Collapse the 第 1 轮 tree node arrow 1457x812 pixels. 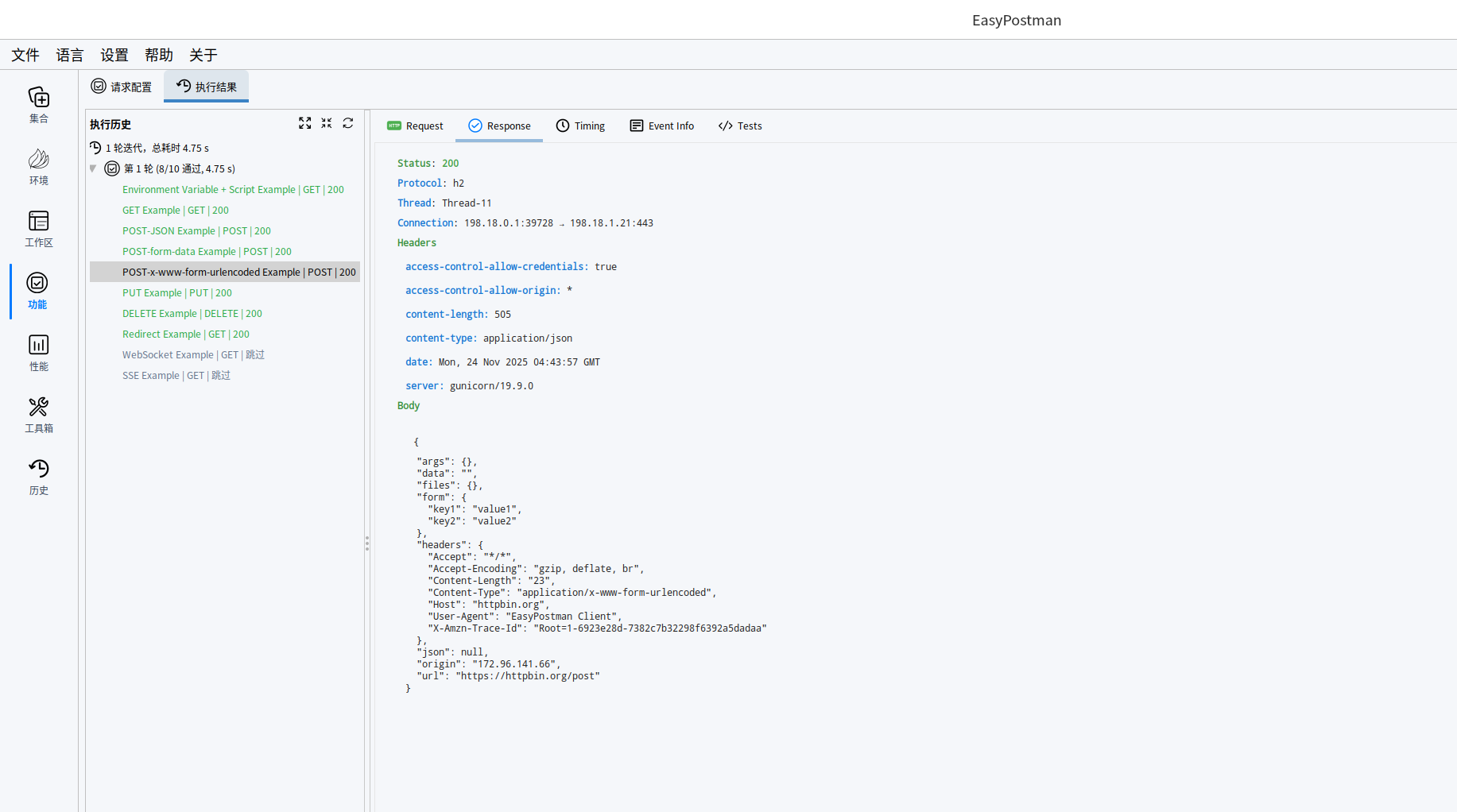click(94, 168)
